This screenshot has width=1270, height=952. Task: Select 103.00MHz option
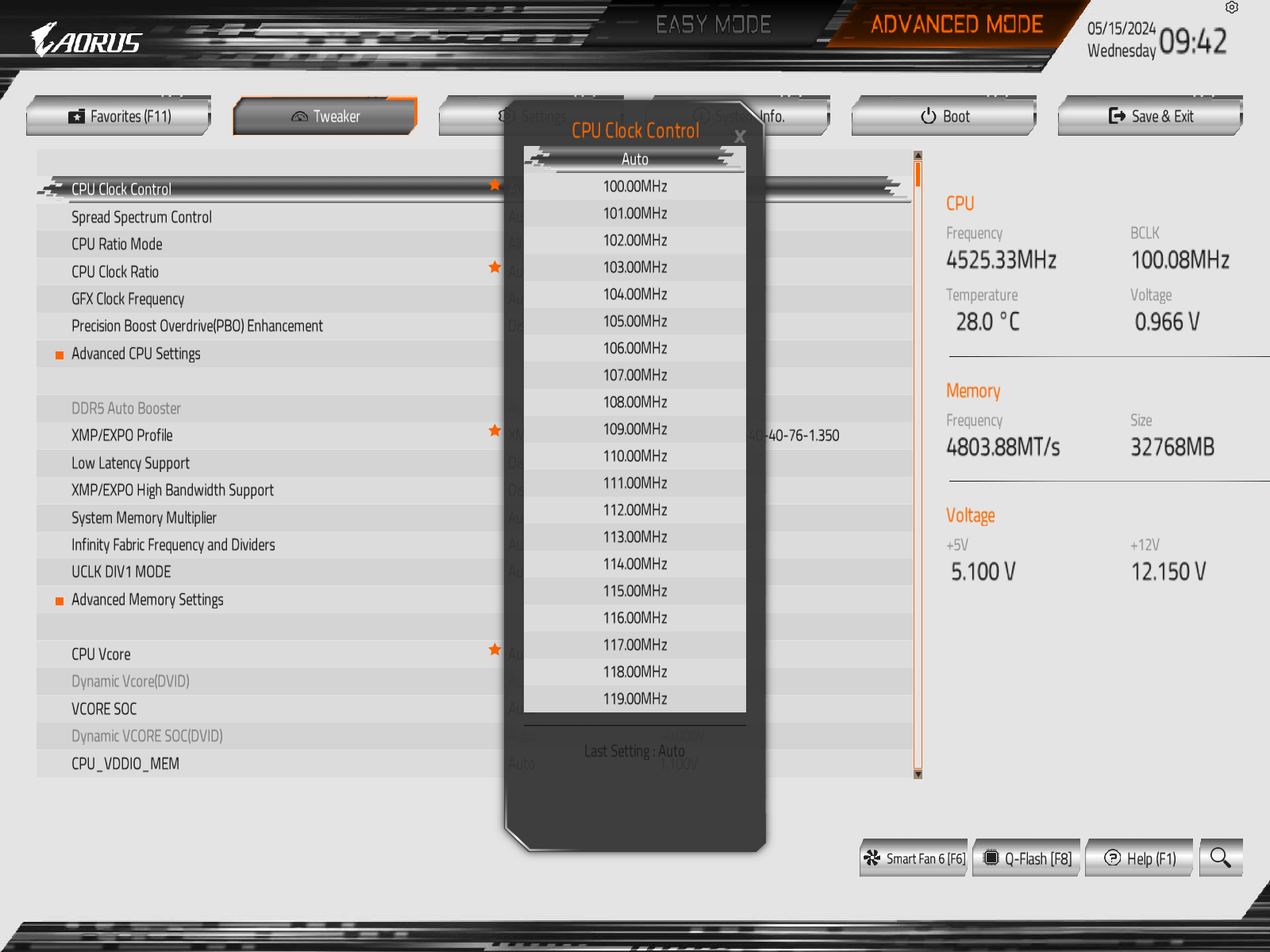[635, 267]
